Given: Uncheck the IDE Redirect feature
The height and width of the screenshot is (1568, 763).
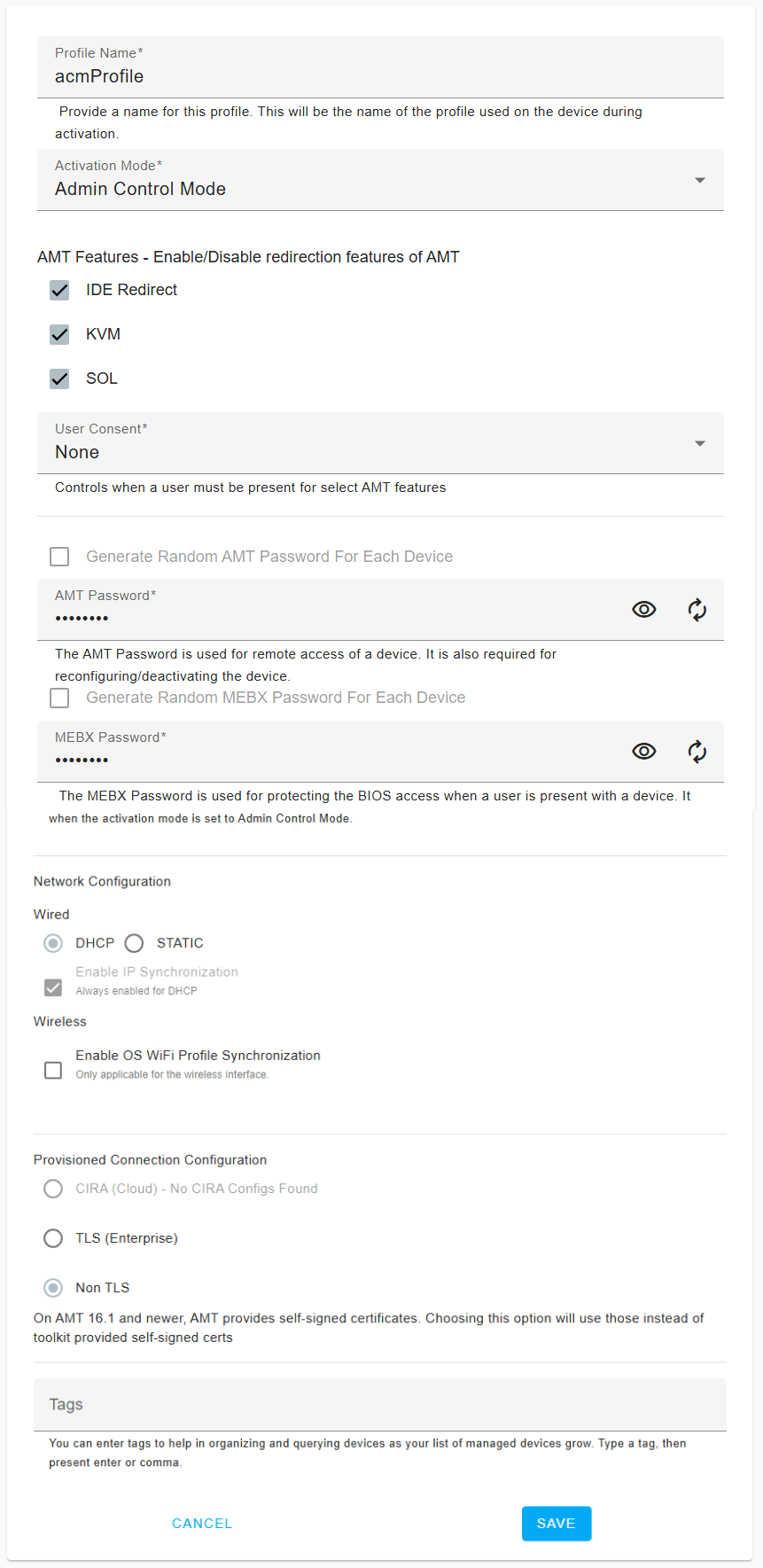Looking at the screenshot, I should (58, 290).
